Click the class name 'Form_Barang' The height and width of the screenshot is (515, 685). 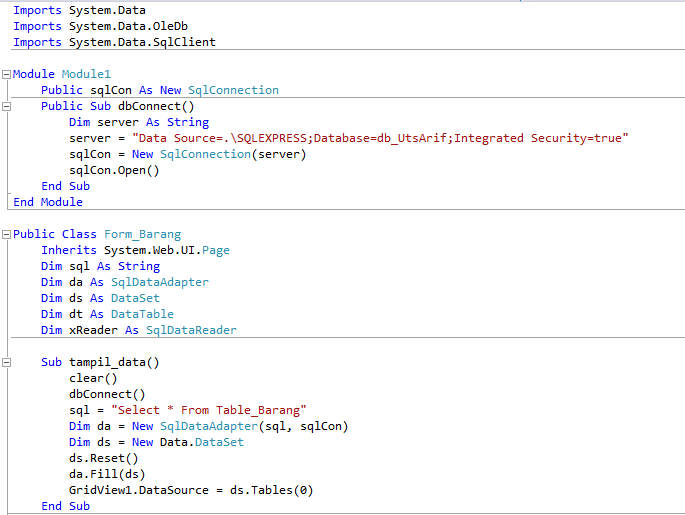(x=142, y=235)
